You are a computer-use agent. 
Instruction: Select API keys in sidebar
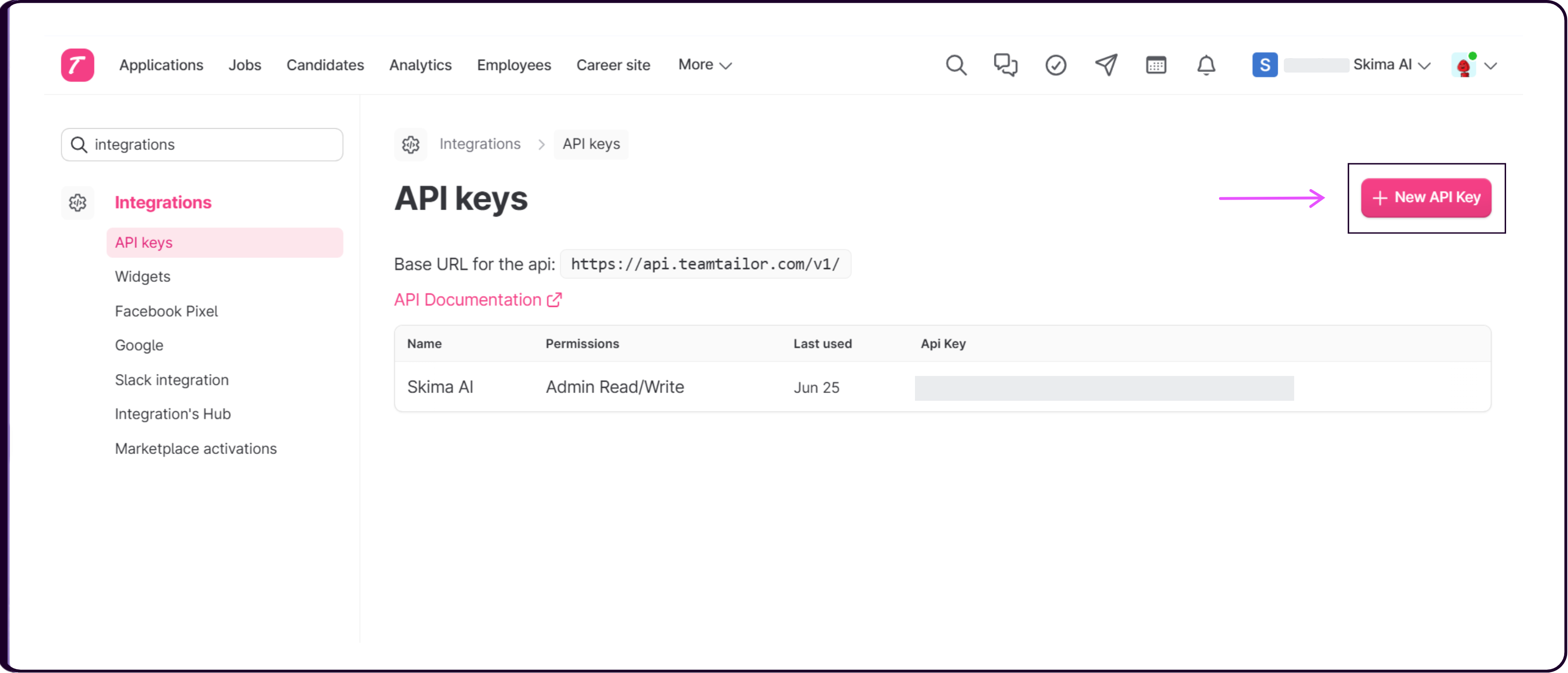coord(225,243)
